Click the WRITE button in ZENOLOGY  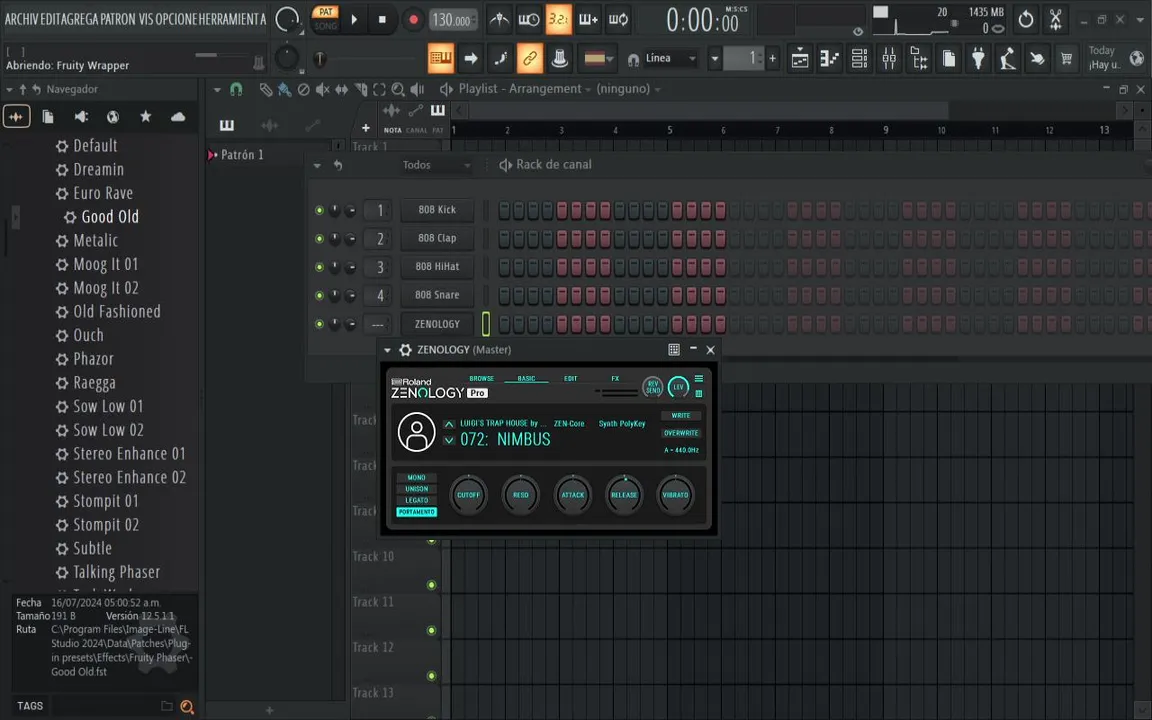681,416
